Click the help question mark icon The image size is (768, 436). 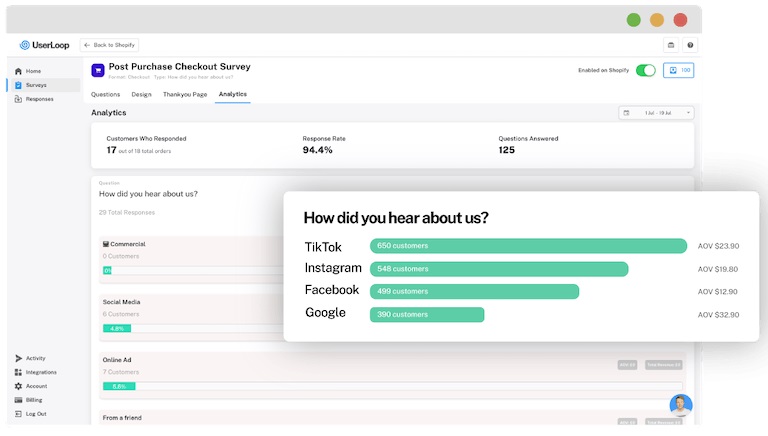[690, 45]
